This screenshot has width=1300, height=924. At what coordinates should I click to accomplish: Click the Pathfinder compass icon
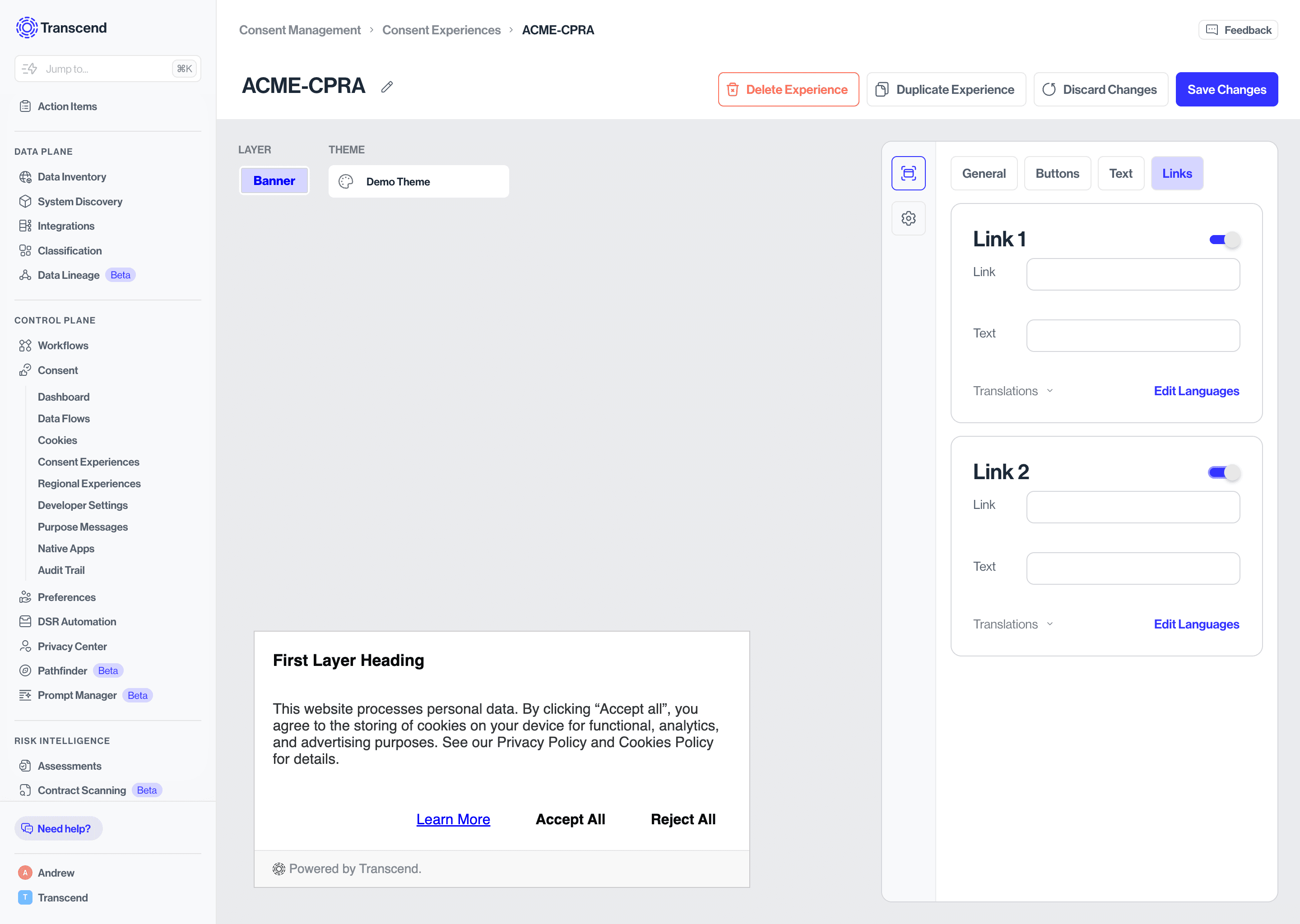(25, 671)
